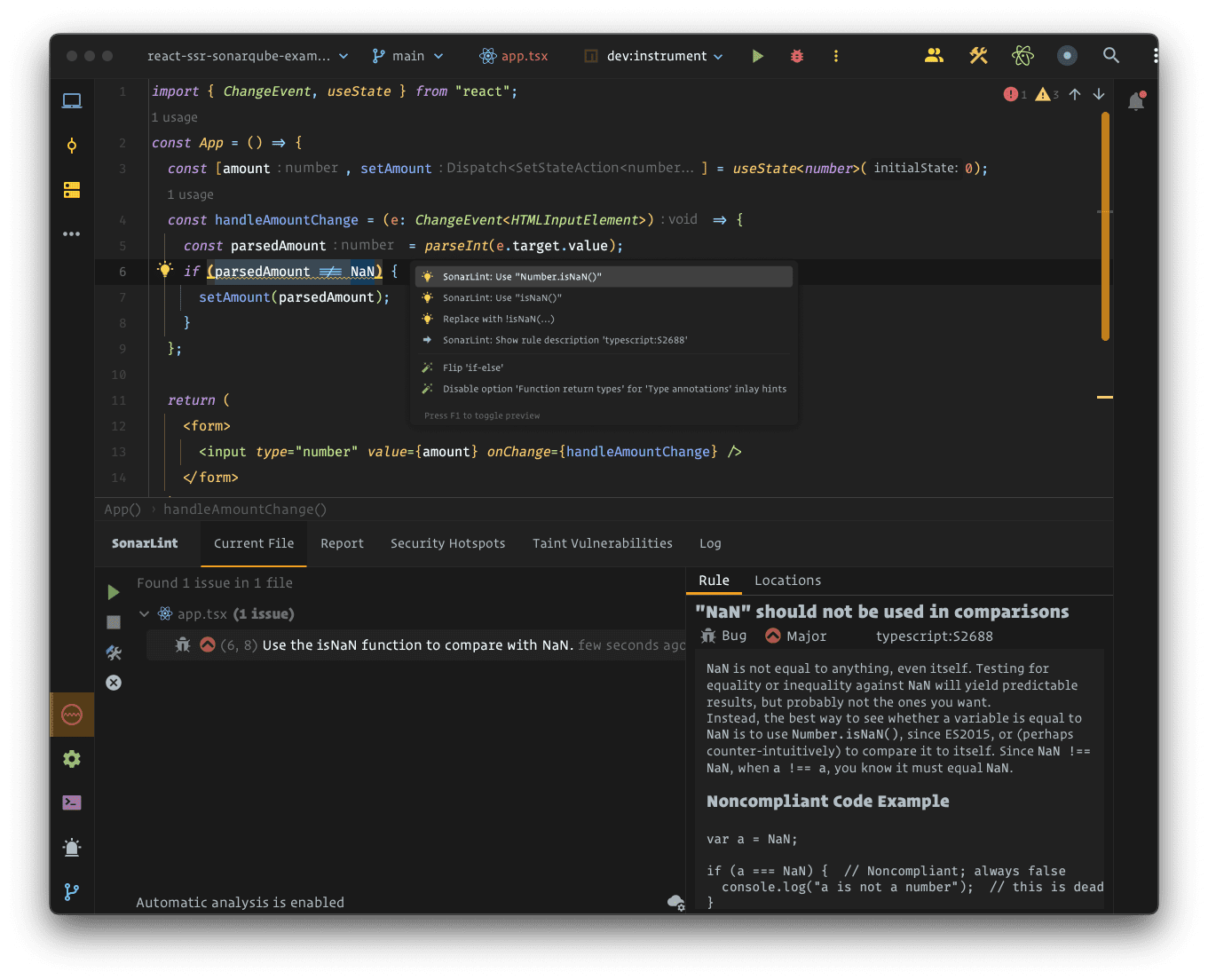The height and width of the screenshot is (980, 1208).
Task: Open the notifications bell
Action: point(1136,101)
